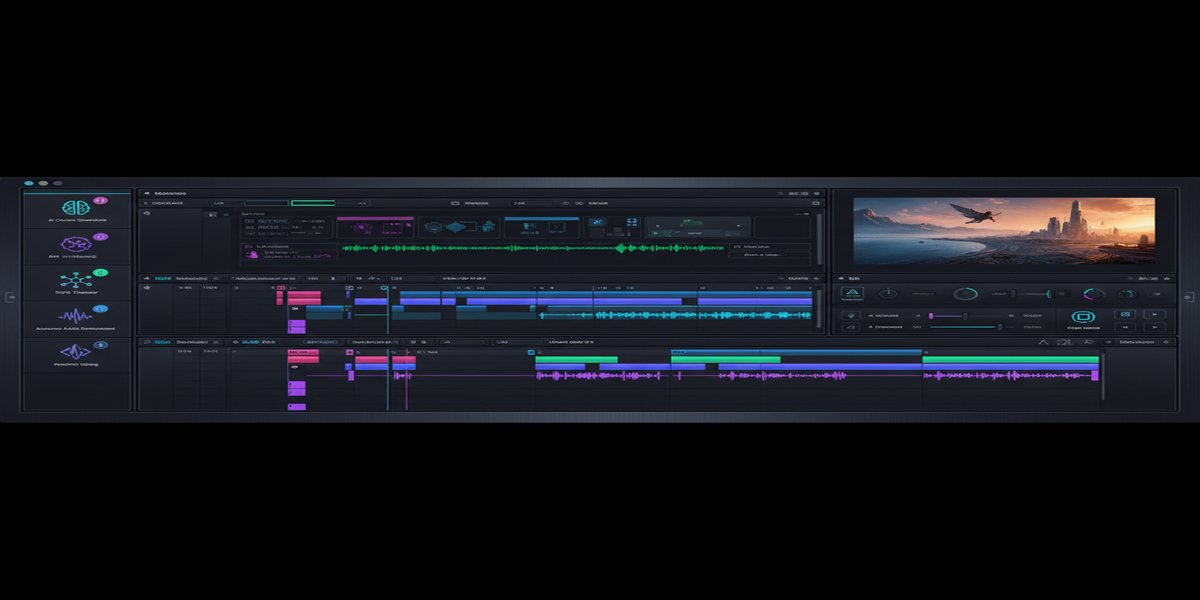Select the pink clip in middle timeline
The height and width of the screenshot is (600, 1200).
coord(304,297)
